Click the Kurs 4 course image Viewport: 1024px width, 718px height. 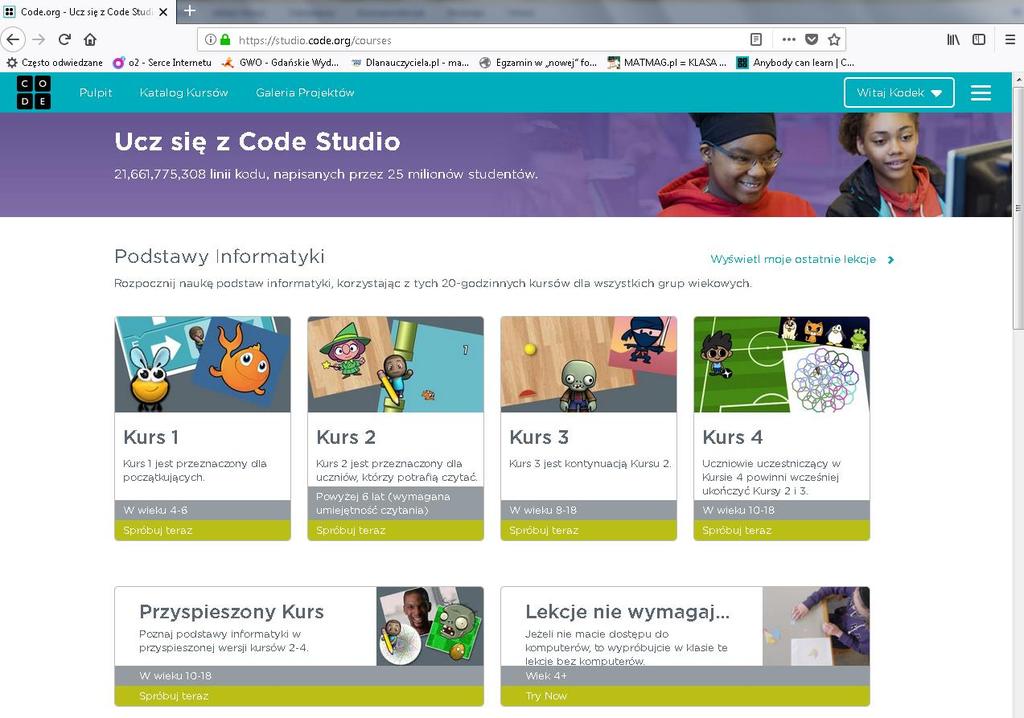(x=782, y=365)
